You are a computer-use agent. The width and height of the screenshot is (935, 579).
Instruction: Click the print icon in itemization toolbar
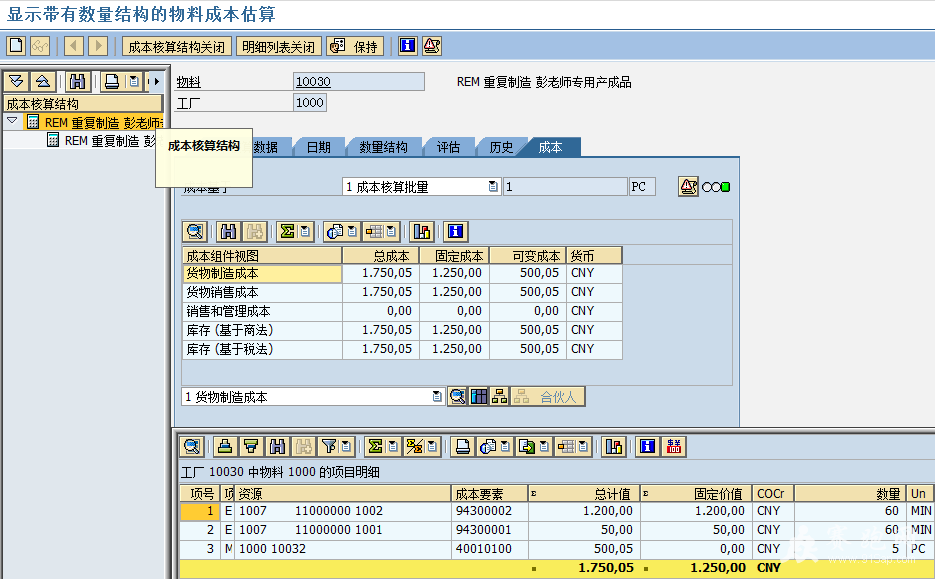[462, 446]
